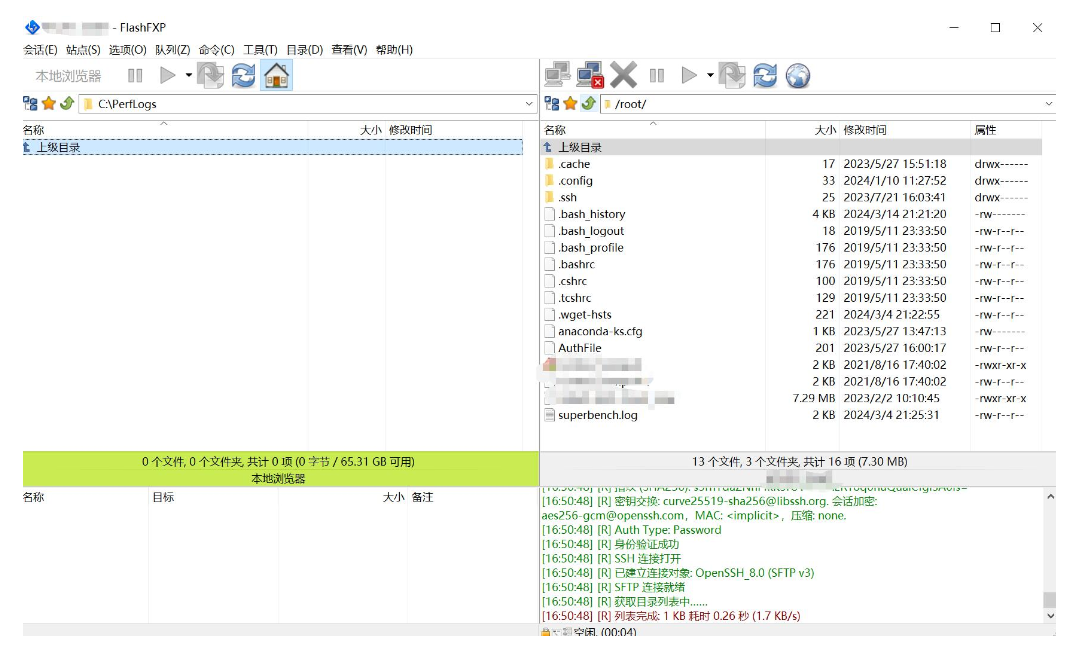Open the 站点(S) menu
The height and width of the screenshot is (658, 1085).
[83, 50]
